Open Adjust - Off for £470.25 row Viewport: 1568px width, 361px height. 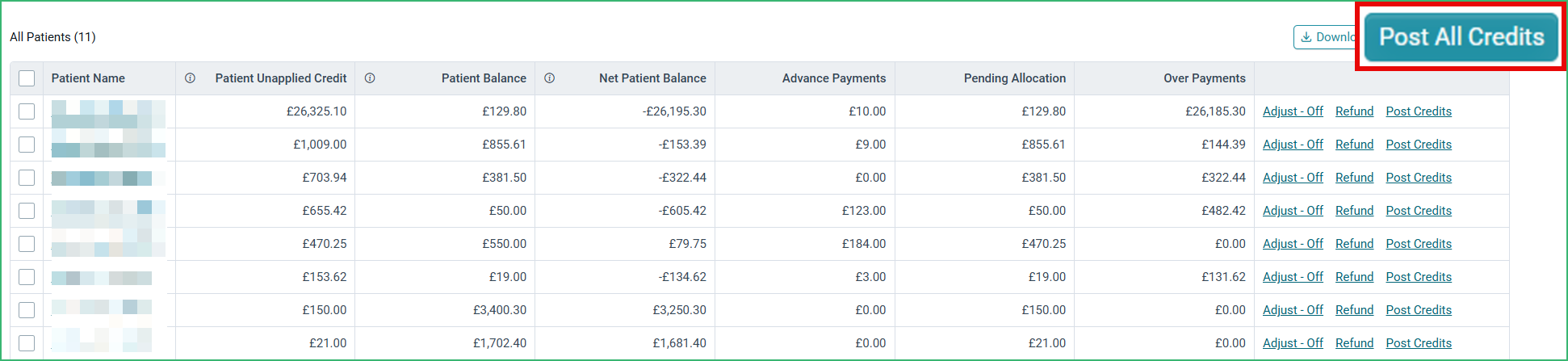click(x=1293, y=244)
